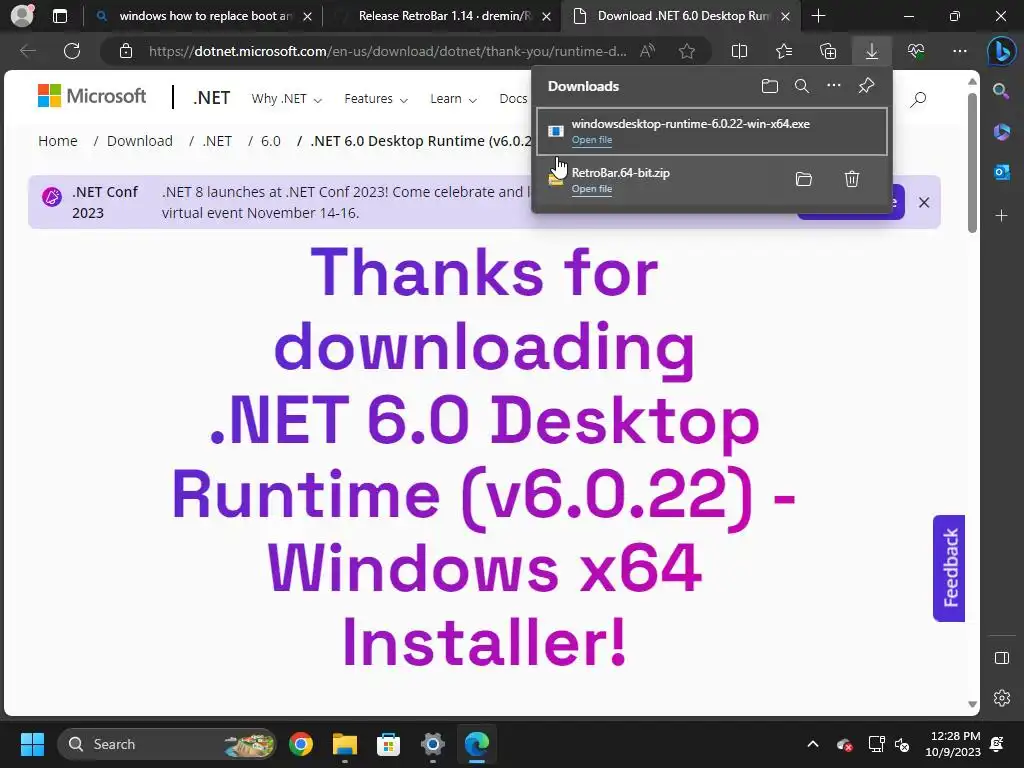1024x768 pixels.
Task: Click the taskbar Search box
Action: [167, 744]
